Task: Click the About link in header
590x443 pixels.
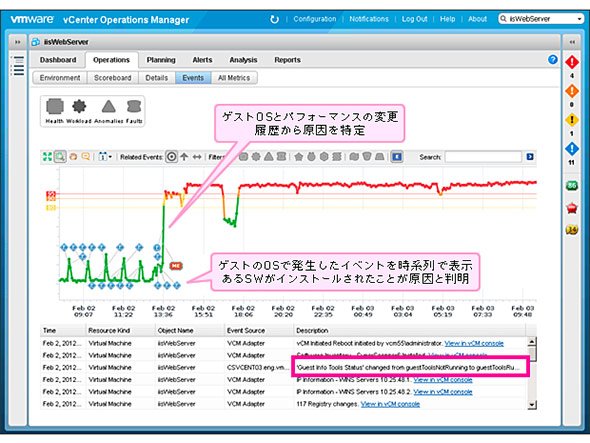Action: pyautogui.click(x=478, y=19)
